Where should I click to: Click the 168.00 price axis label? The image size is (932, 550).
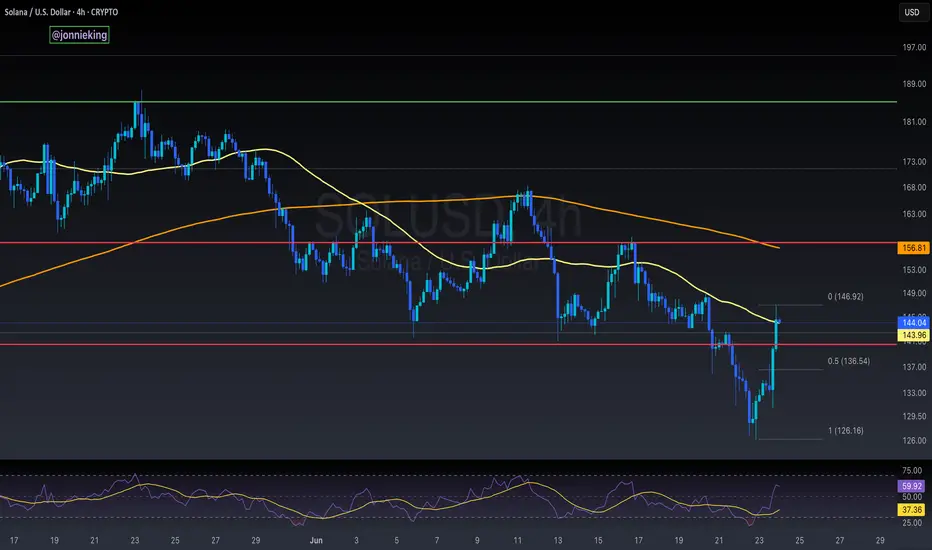914,187
